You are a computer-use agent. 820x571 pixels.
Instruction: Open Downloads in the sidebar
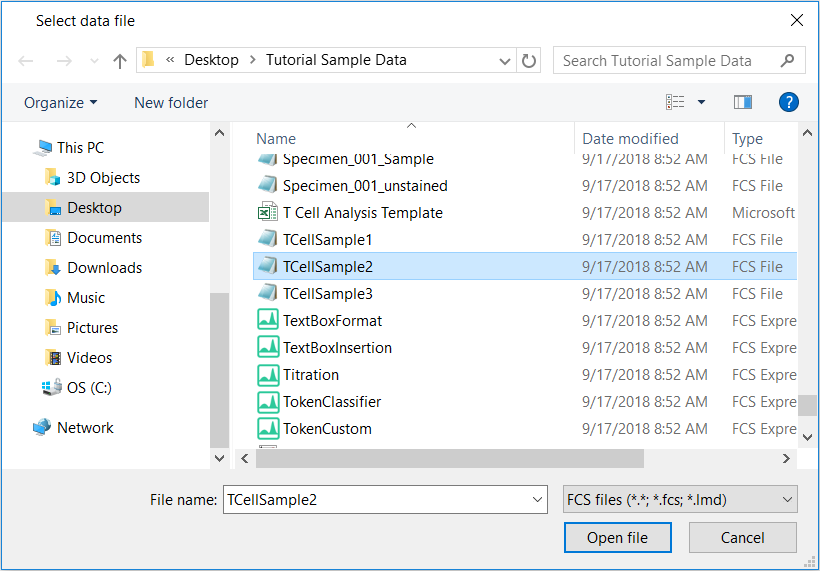[x=105, y=268]
